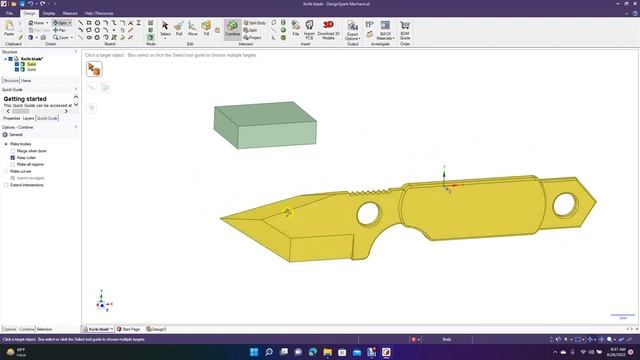Click the Sketch ellipse tool

[89, 37]
